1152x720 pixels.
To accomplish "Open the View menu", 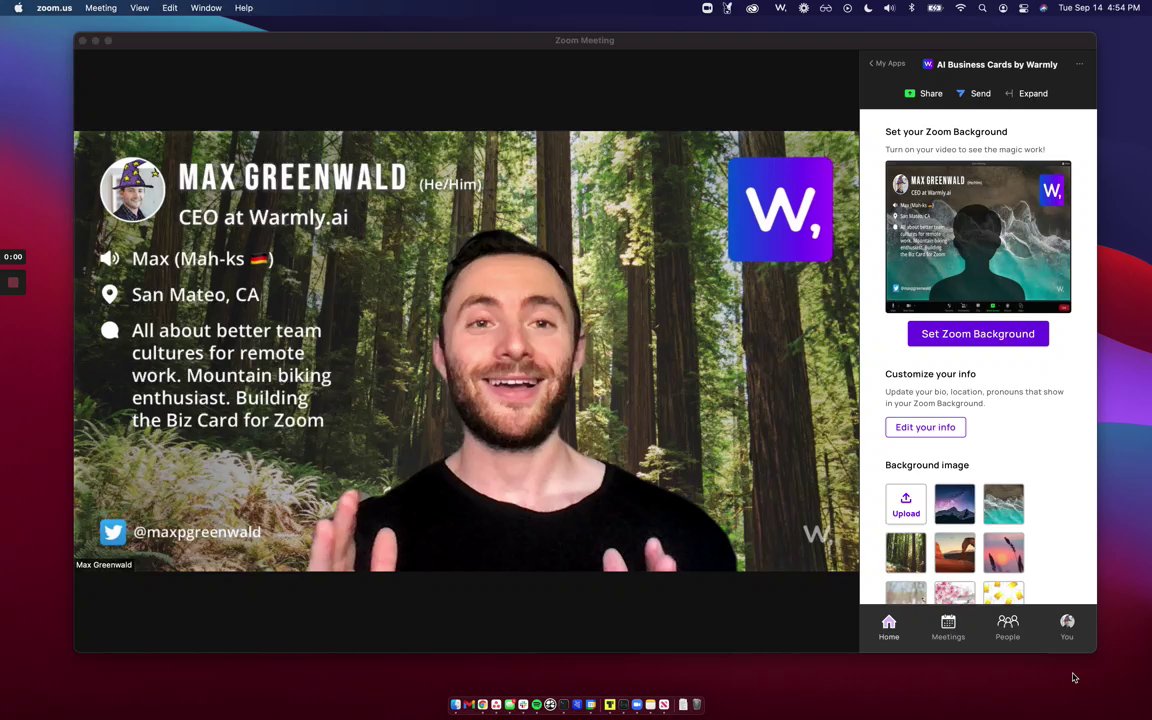I will (140, 8).
